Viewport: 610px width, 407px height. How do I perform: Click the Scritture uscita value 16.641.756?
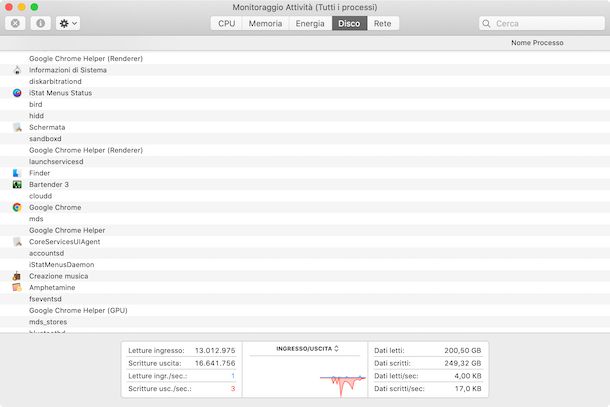(x=215, y=363)
